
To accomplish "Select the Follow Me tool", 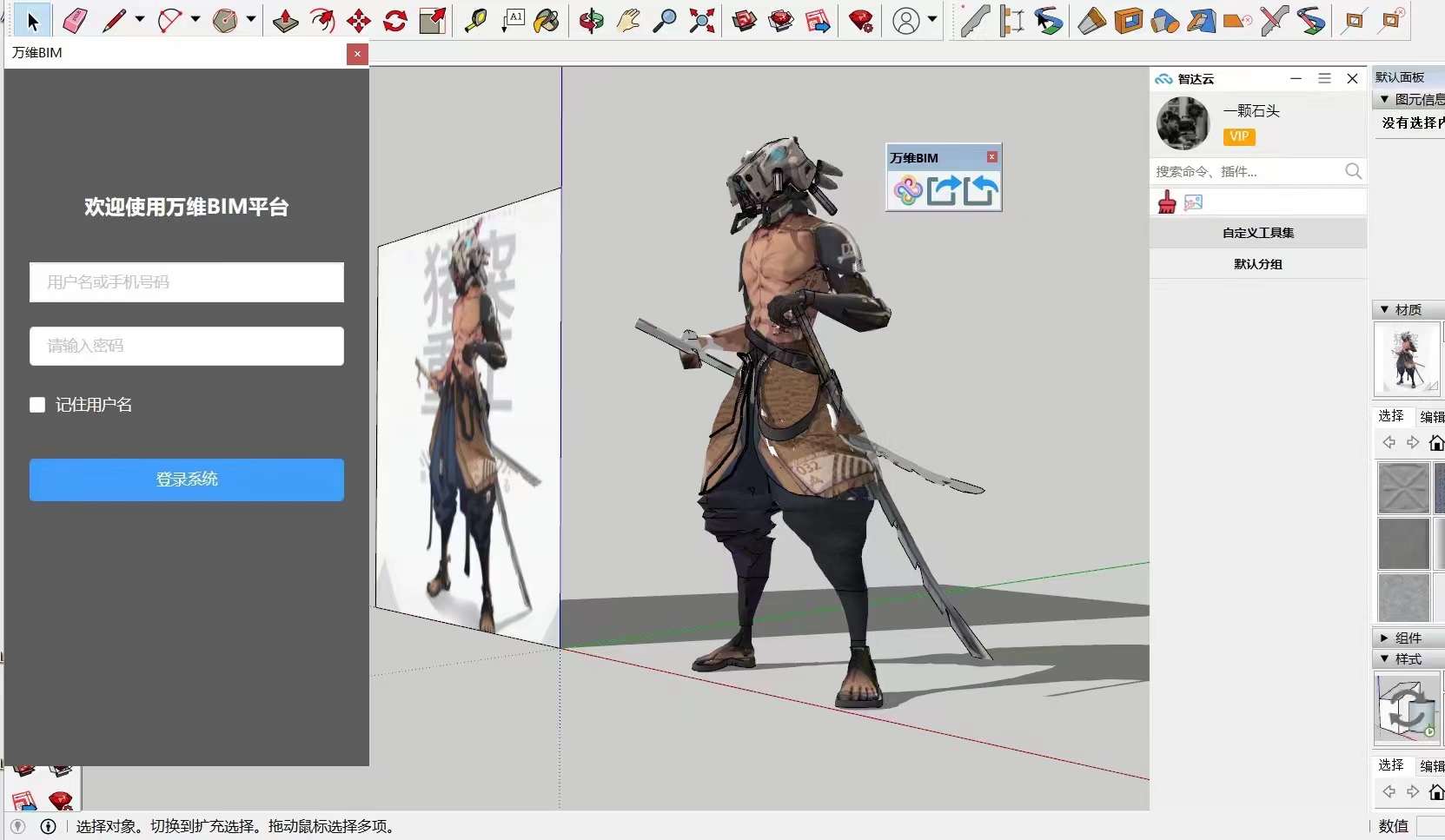I will [322, 21].
